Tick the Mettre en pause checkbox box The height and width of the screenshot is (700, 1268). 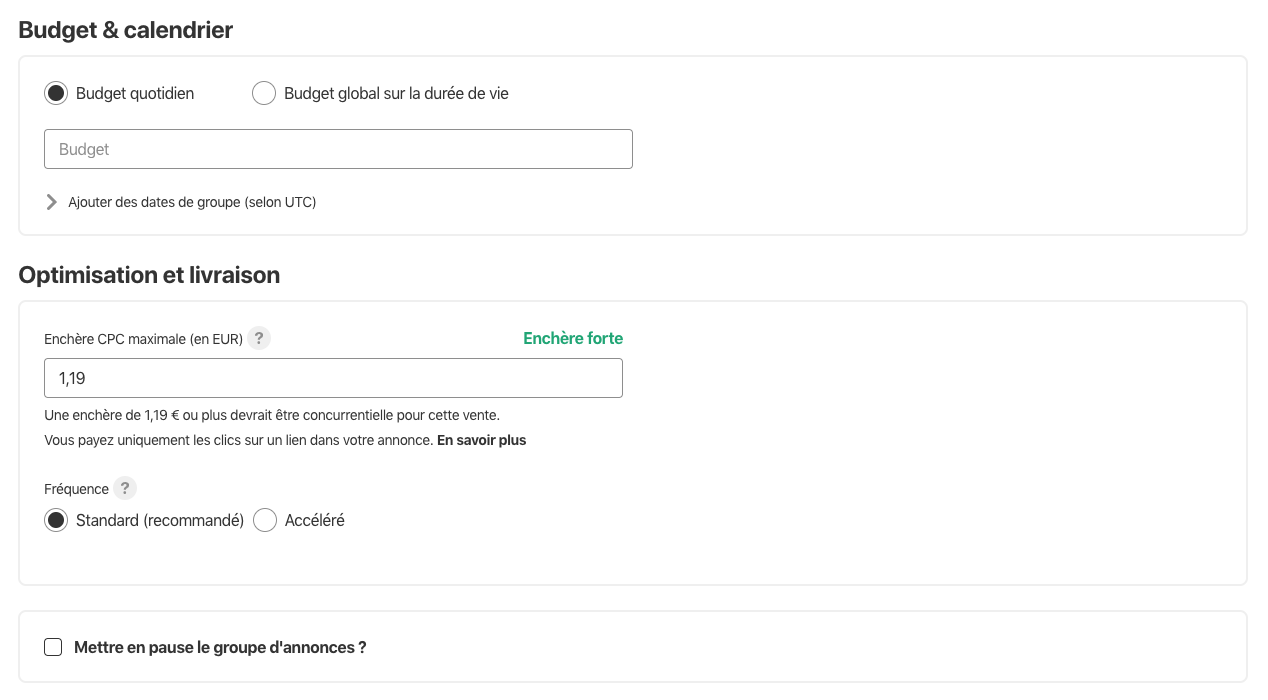click(53, 647)
